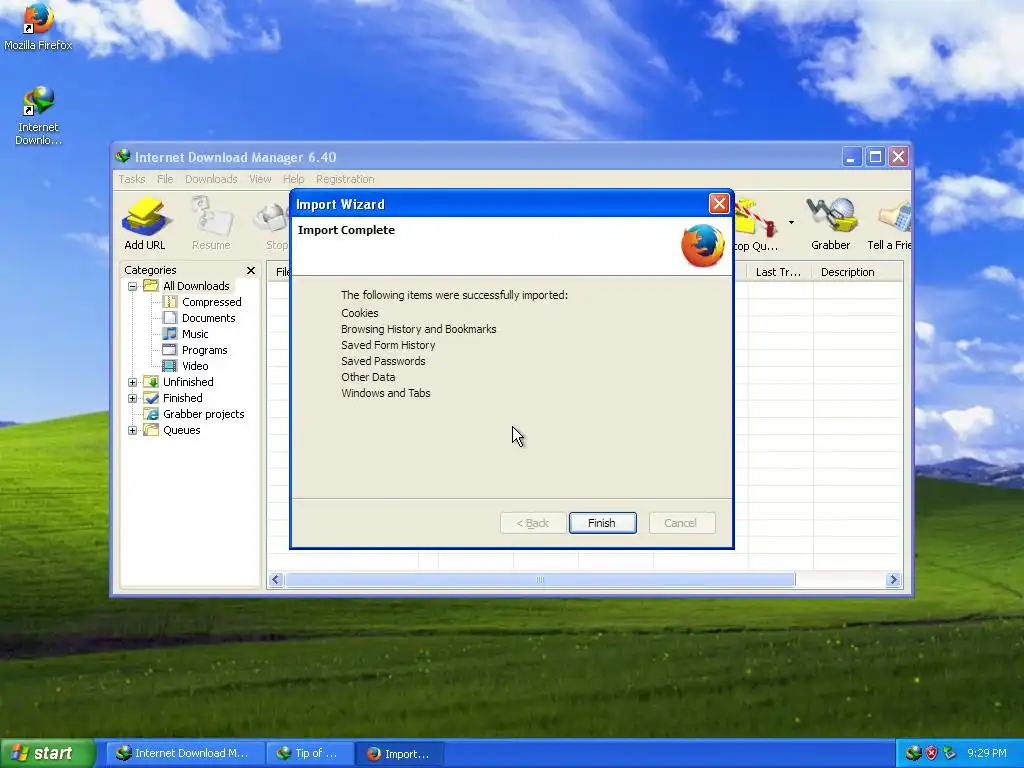
Task: Select the Video category
Action: tap(195, 366)
